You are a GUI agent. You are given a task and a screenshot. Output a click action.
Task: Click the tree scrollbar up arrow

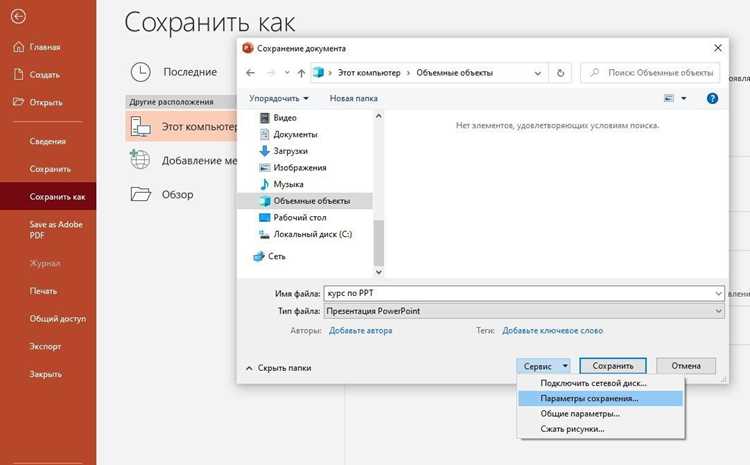coord(379,116)
